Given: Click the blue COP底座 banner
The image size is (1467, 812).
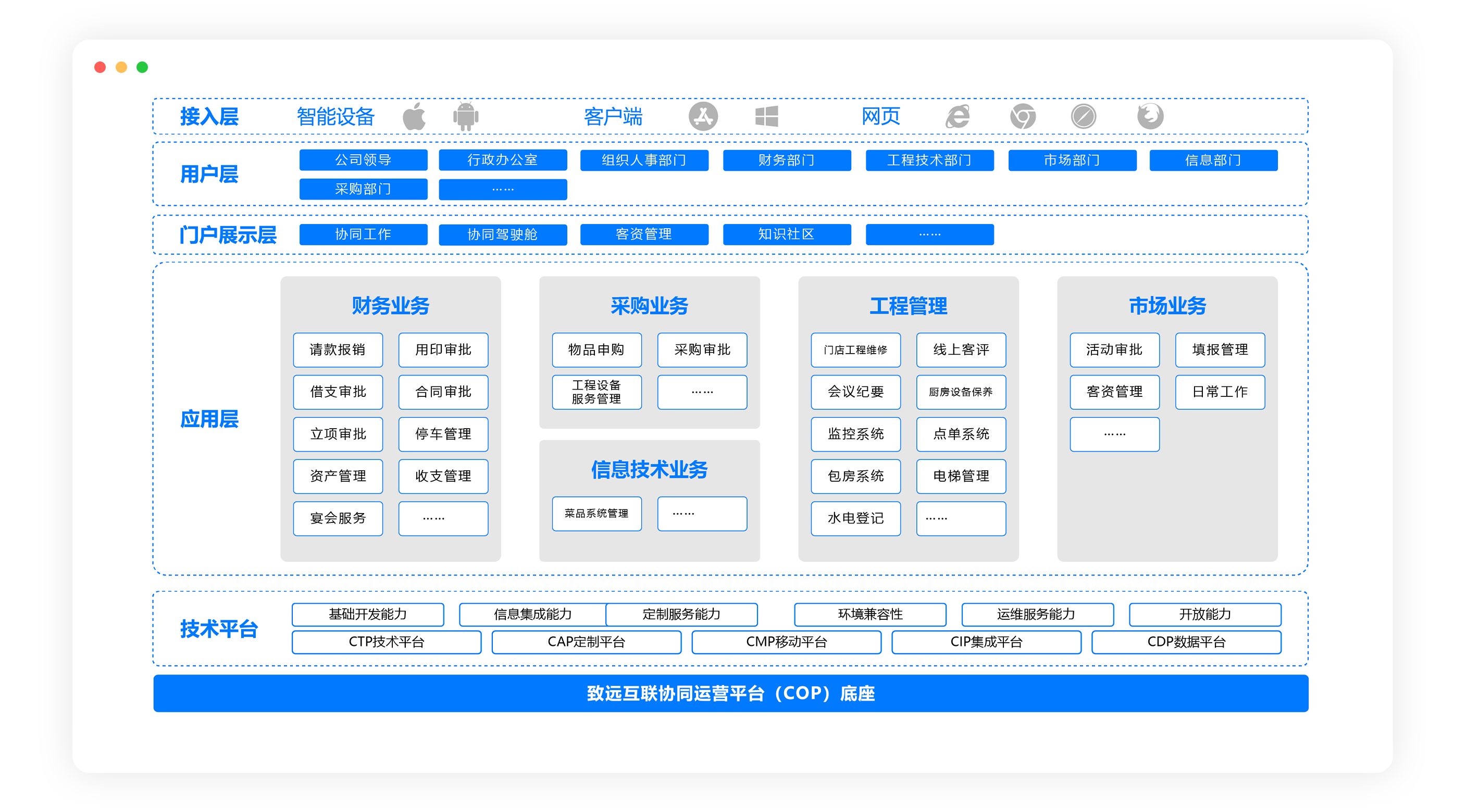Looking at the screenshot, I should tap(731, 693).
